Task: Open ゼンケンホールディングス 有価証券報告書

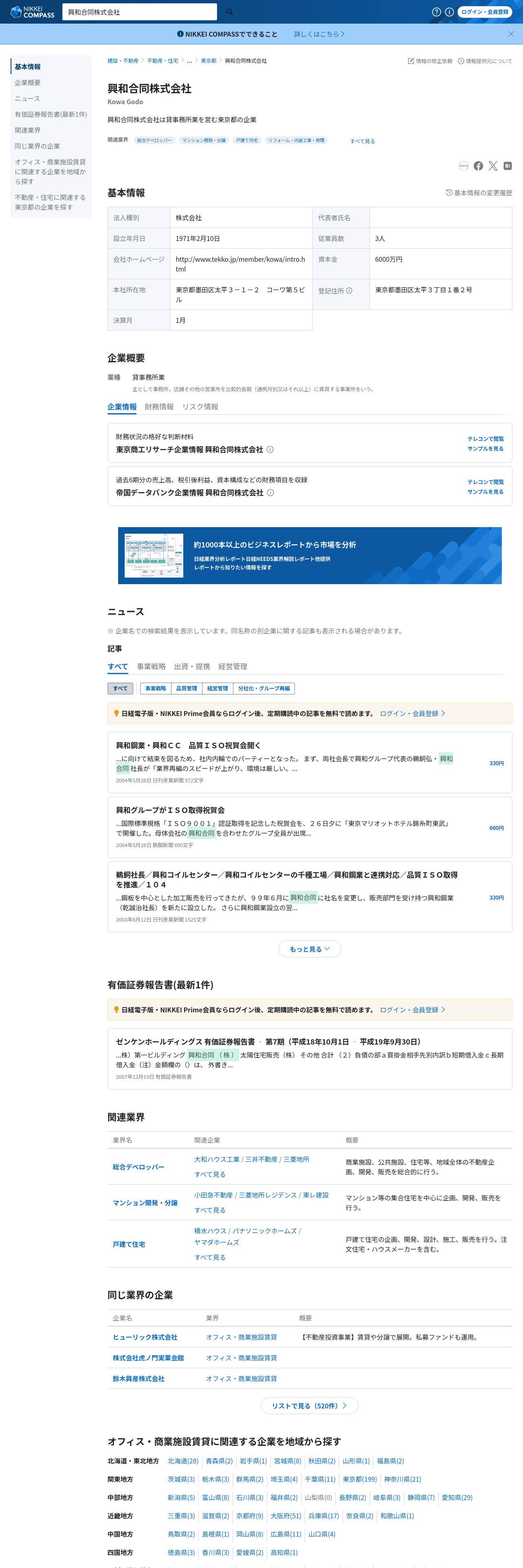Action: [270, 1042]
